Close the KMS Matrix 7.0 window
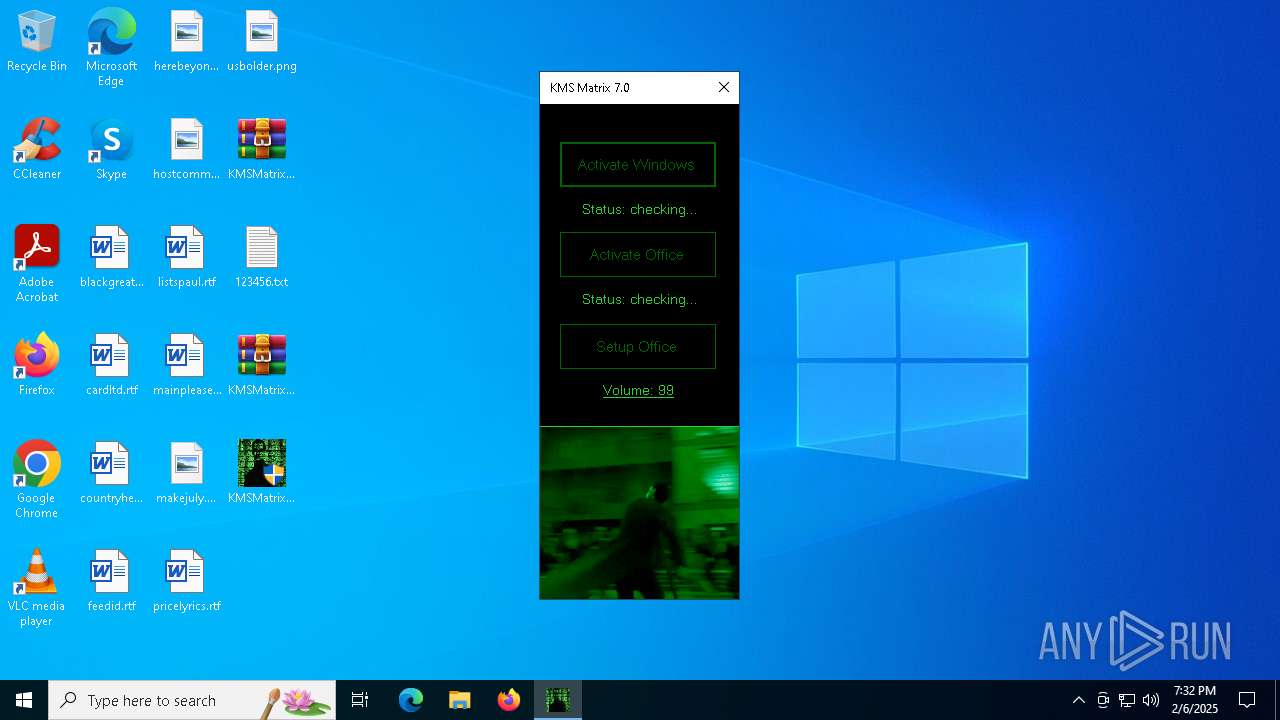This screenshot has width=1280, height=720. (x=724, y=88)
